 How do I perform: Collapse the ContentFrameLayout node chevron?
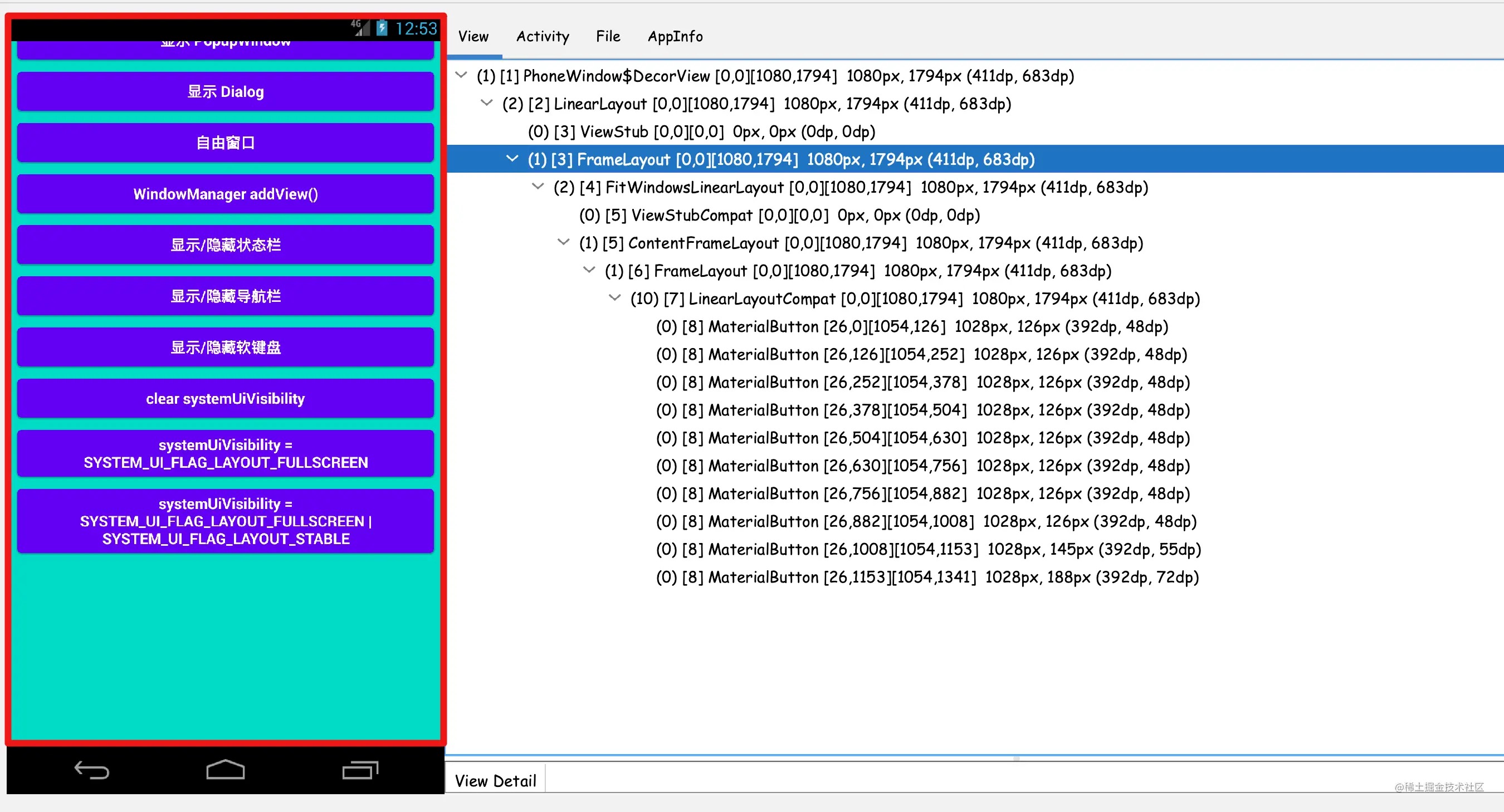563,242
